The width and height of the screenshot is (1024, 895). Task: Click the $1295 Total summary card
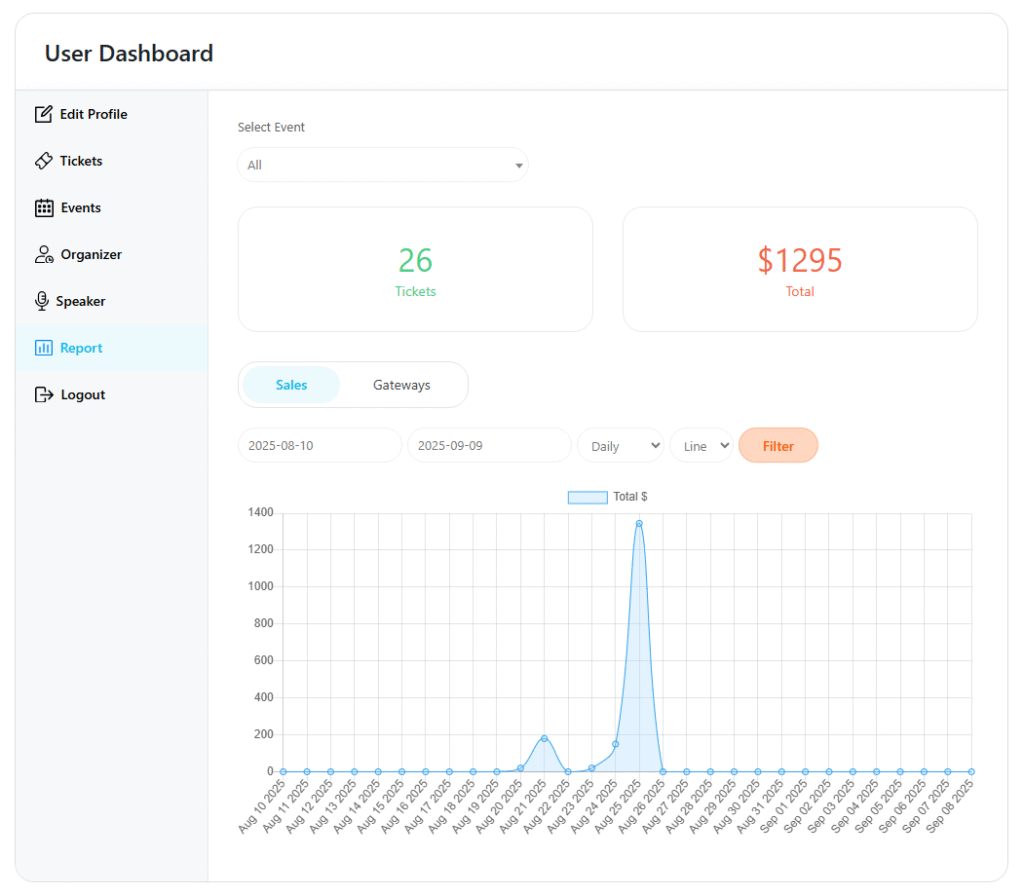point(800,268)
